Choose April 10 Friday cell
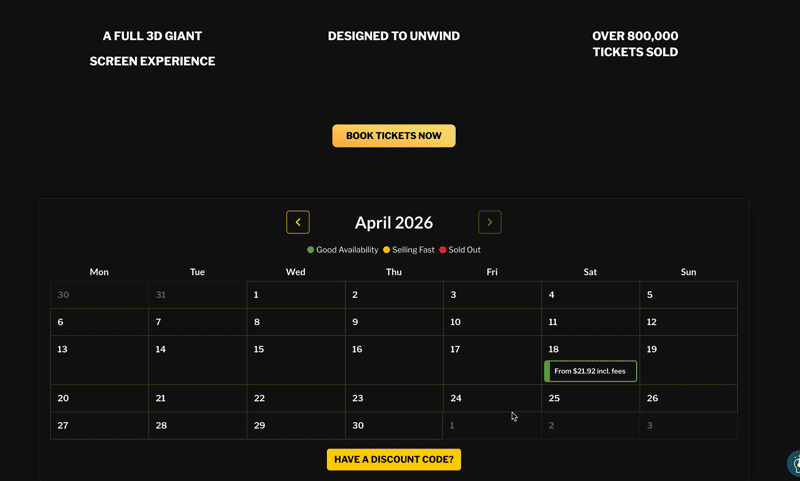The width and height of the screenshot is (800, 481). tap(492, 322)
